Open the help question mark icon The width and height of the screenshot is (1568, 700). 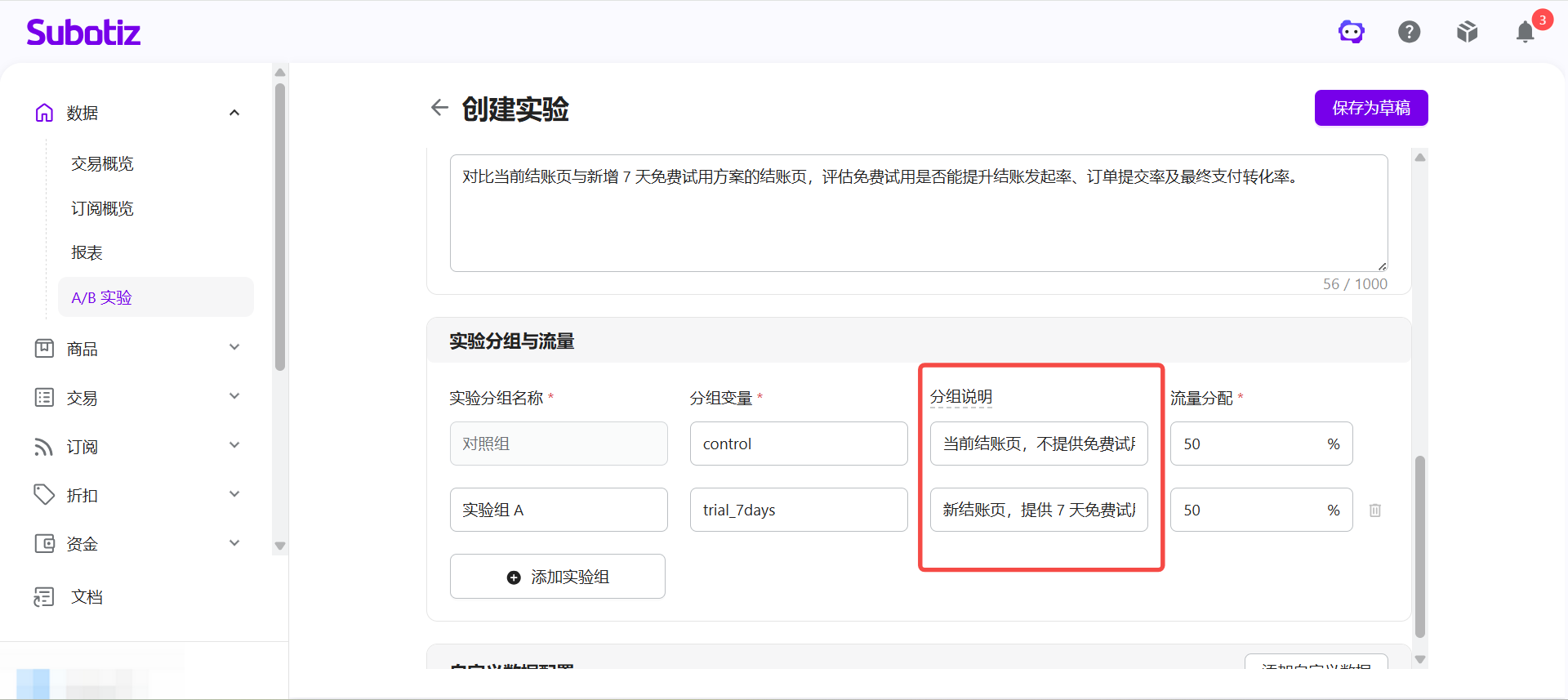(x=1410, y=32)
